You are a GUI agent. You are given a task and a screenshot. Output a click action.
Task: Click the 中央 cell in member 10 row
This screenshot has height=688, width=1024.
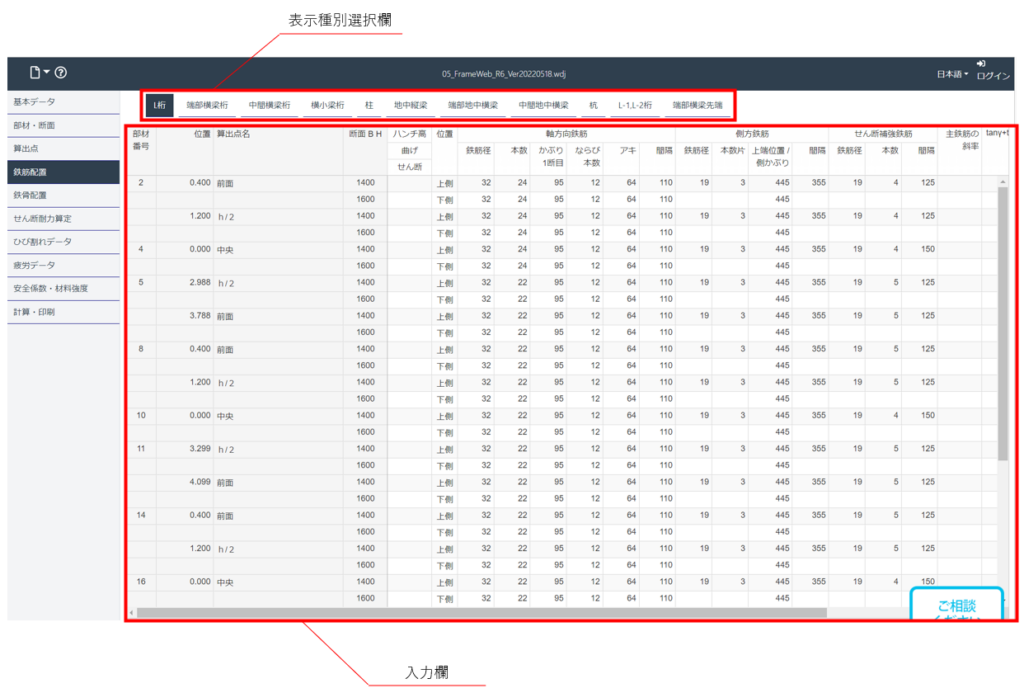279,416
